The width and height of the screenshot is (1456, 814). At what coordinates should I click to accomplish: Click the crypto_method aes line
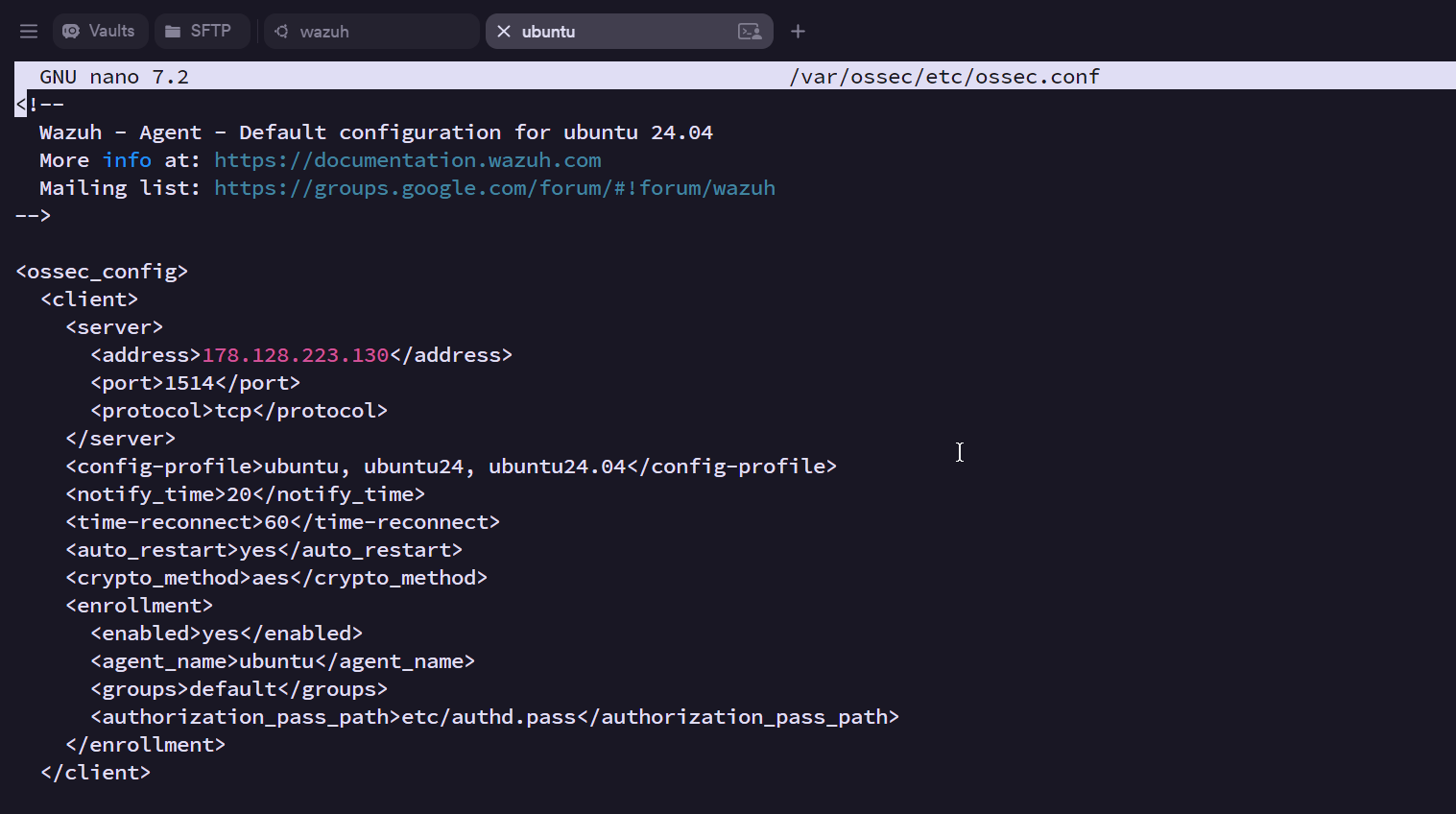pyautogui.click(x=276, y=578)
